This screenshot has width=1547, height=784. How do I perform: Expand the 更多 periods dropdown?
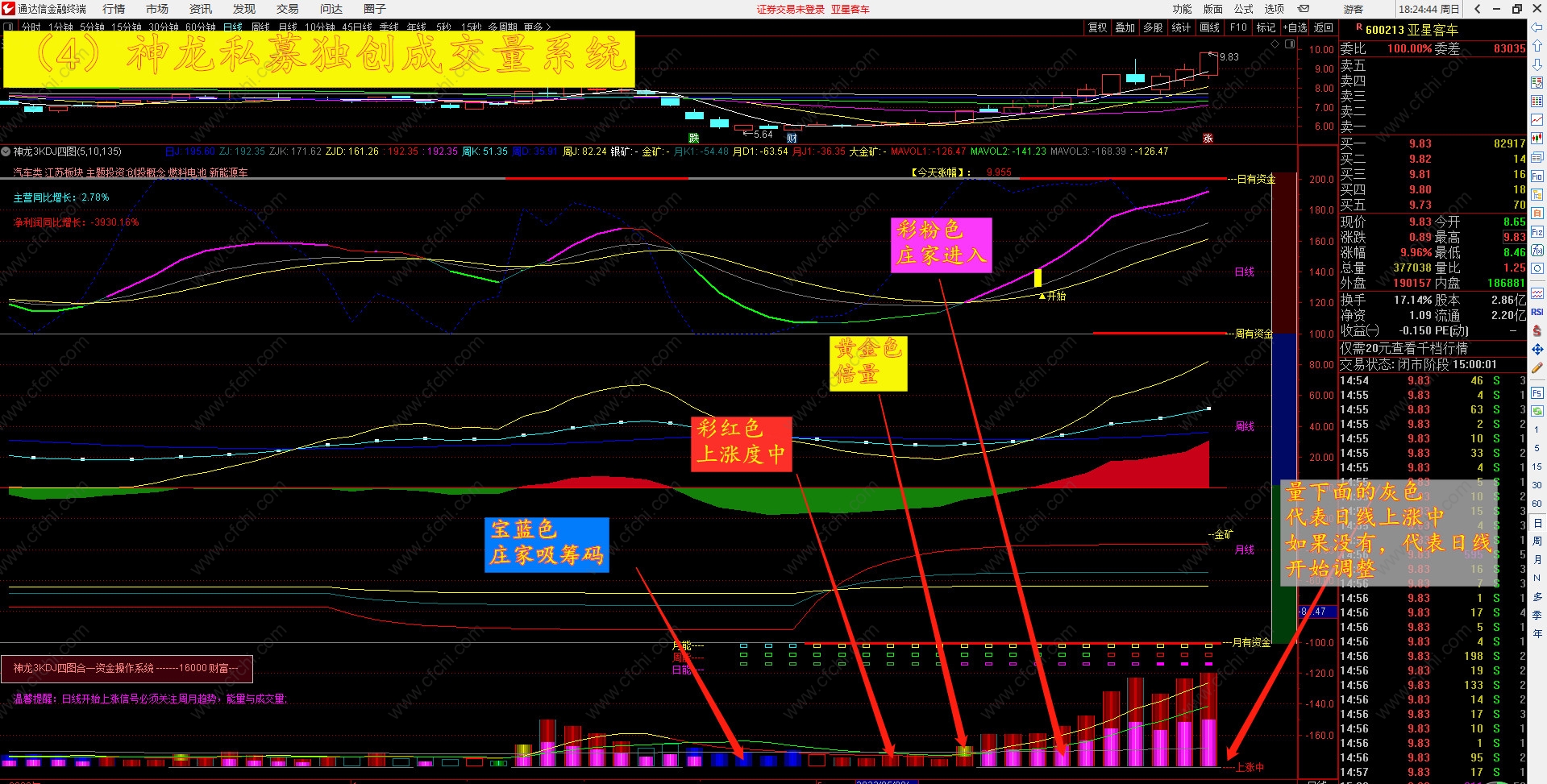(x=537, y=27)
